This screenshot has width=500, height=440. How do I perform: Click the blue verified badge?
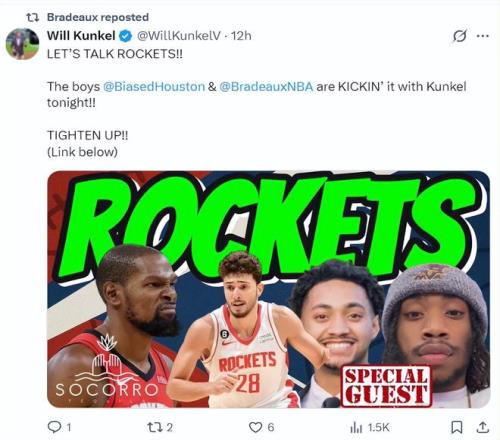pyautogui.click(x=126, y=36)
